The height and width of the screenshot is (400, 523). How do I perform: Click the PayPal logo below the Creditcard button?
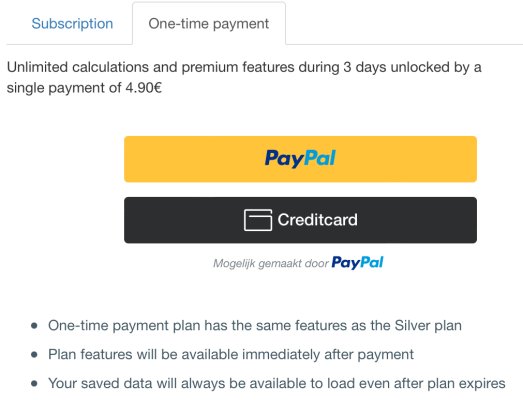tap(357, 263)
